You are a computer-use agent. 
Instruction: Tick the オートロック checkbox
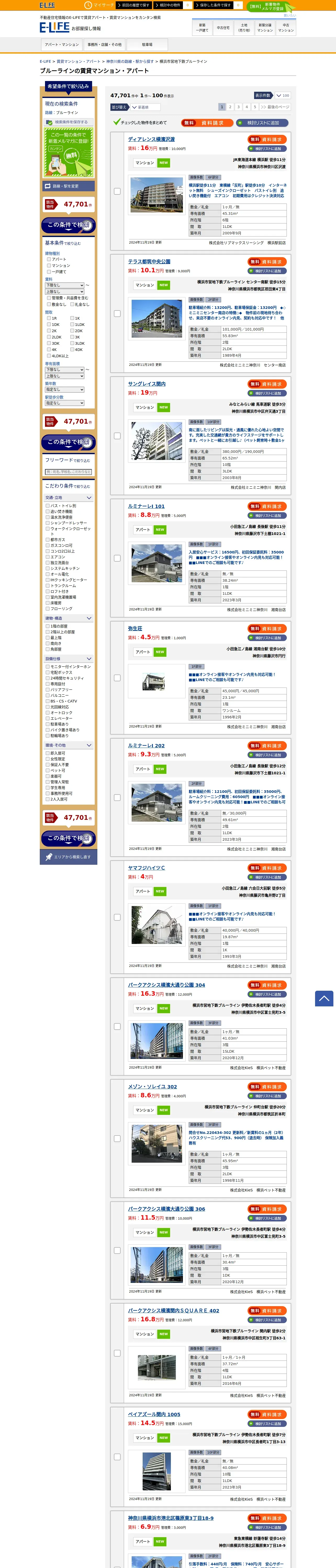pyautogui.click(x=48, y=713)
